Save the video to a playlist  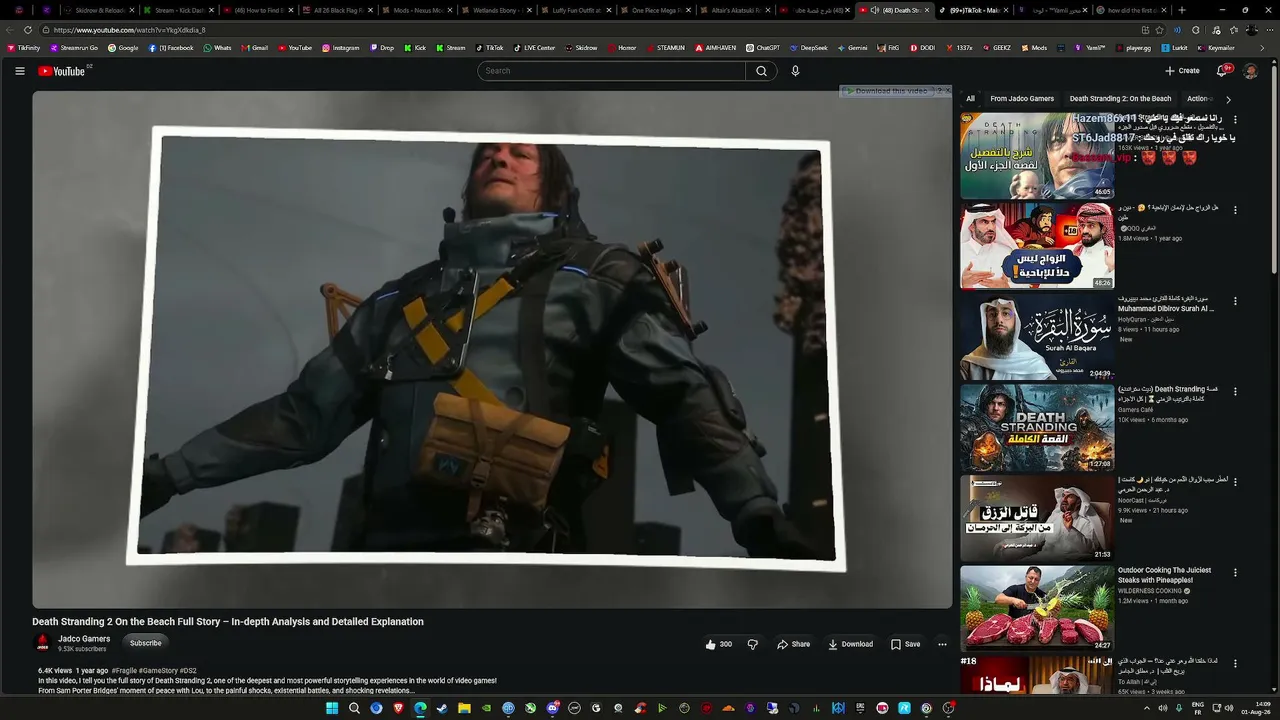click(x=906, y=644)
